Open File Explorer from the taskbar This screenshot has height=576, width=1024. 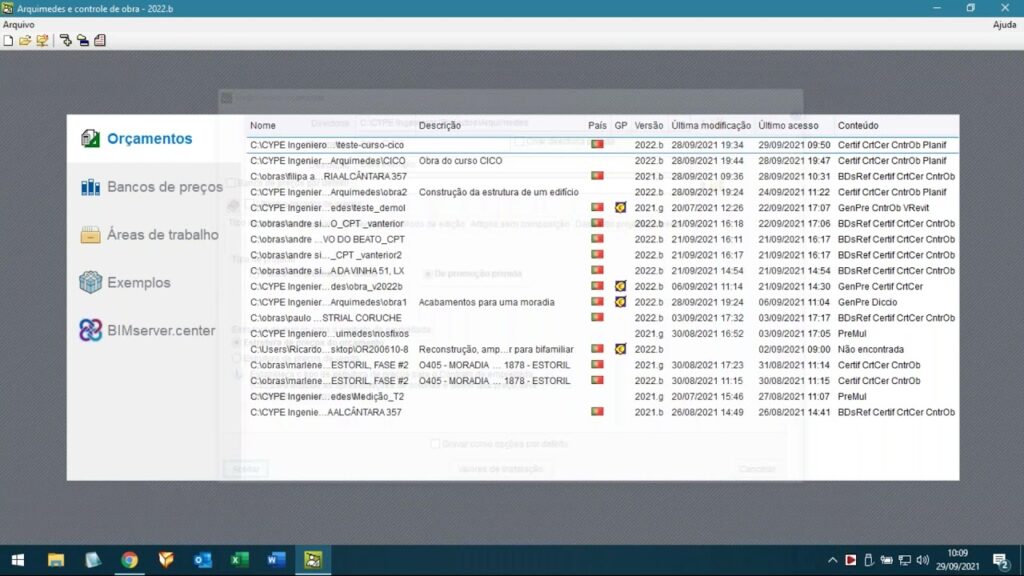(x=56, y=559)
